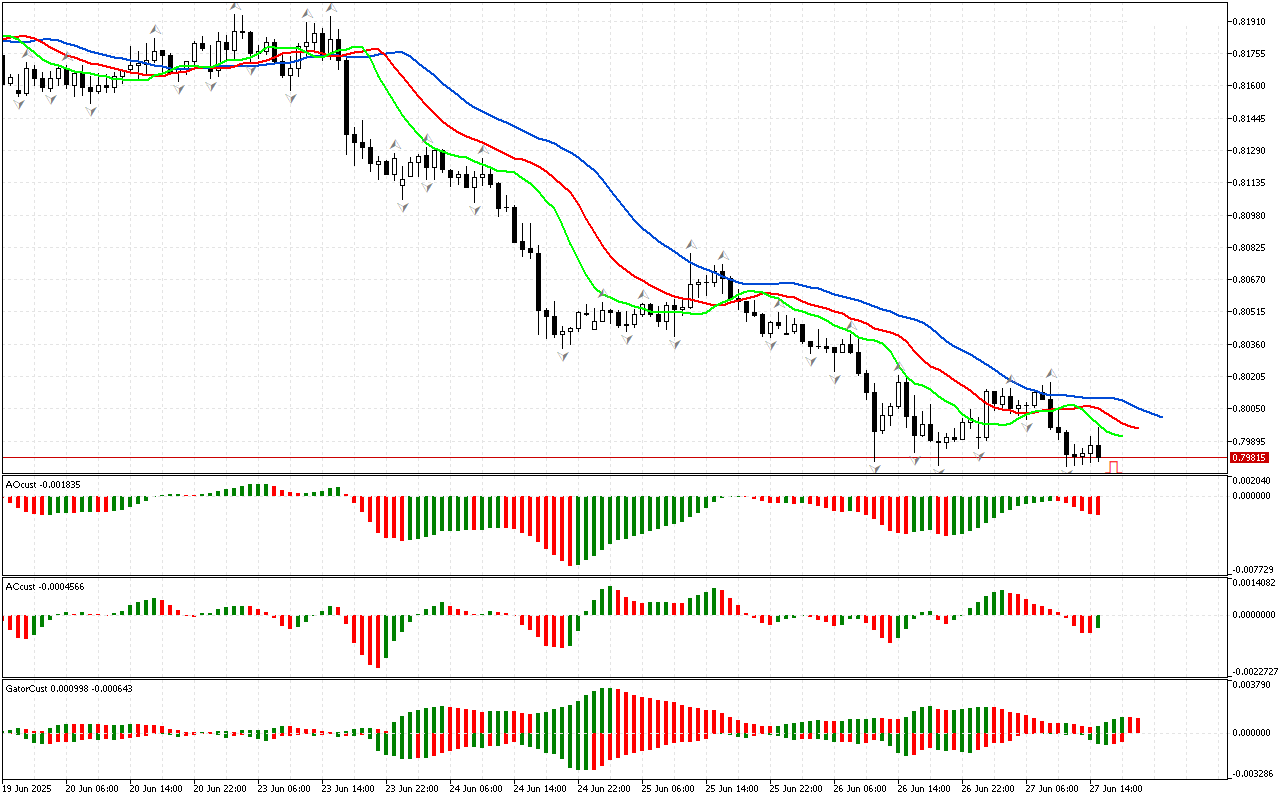Viewport: 1280px width, 800px height.
Task: Click the 27 Jun 14:00 time label
Action: tap(1118, 788)
